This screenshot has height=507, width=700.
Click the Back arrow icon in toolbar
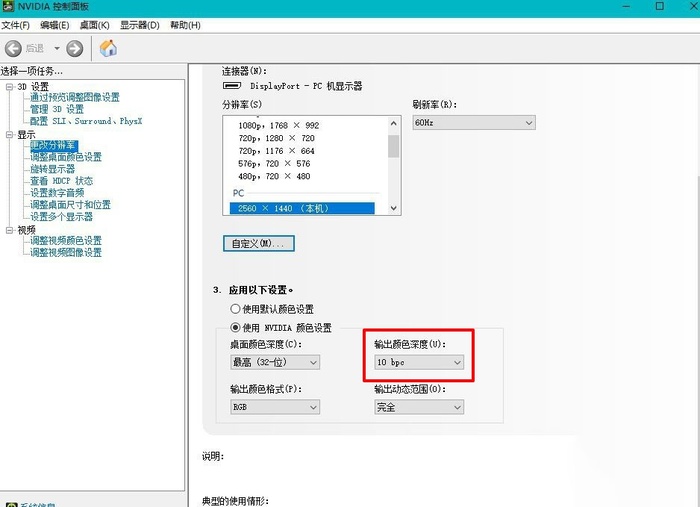[x=13, y=48]
